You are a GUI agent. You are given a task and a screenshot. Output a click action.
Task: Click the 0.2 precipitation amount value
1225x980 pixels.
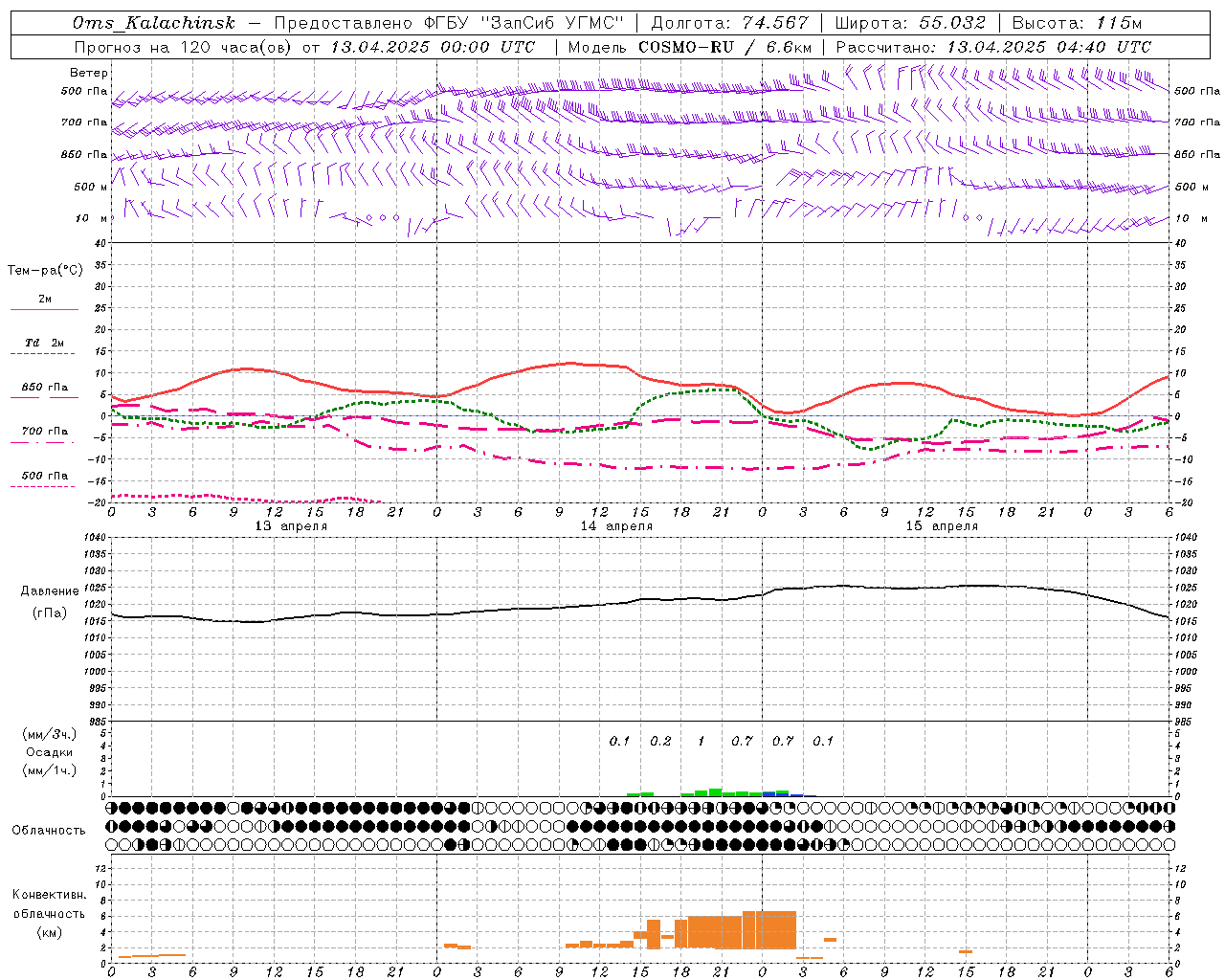point(660,741)
